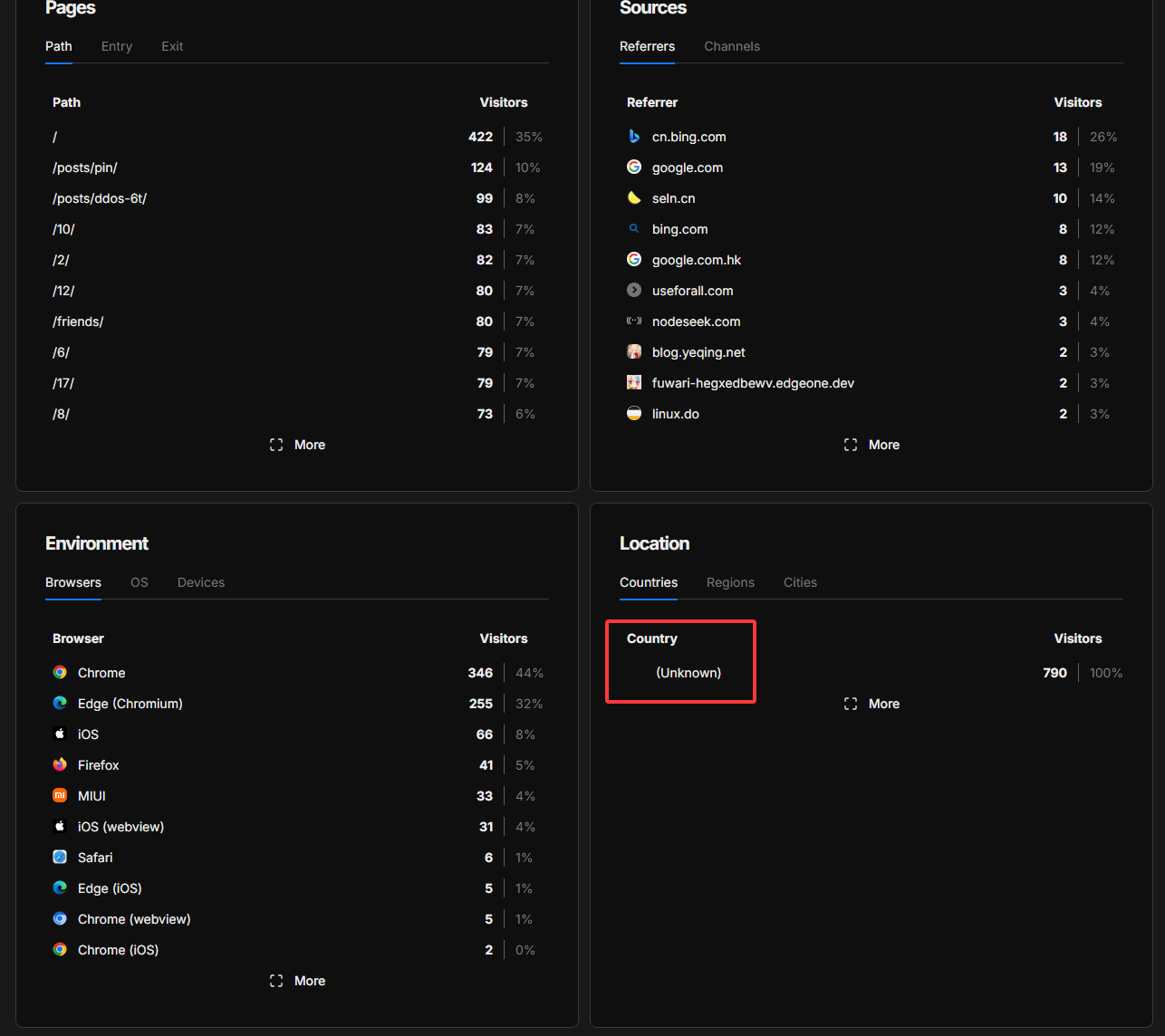Click the cn.bing.com Bing favicon
1165x1036 pixels.
(x=634, y=137)
